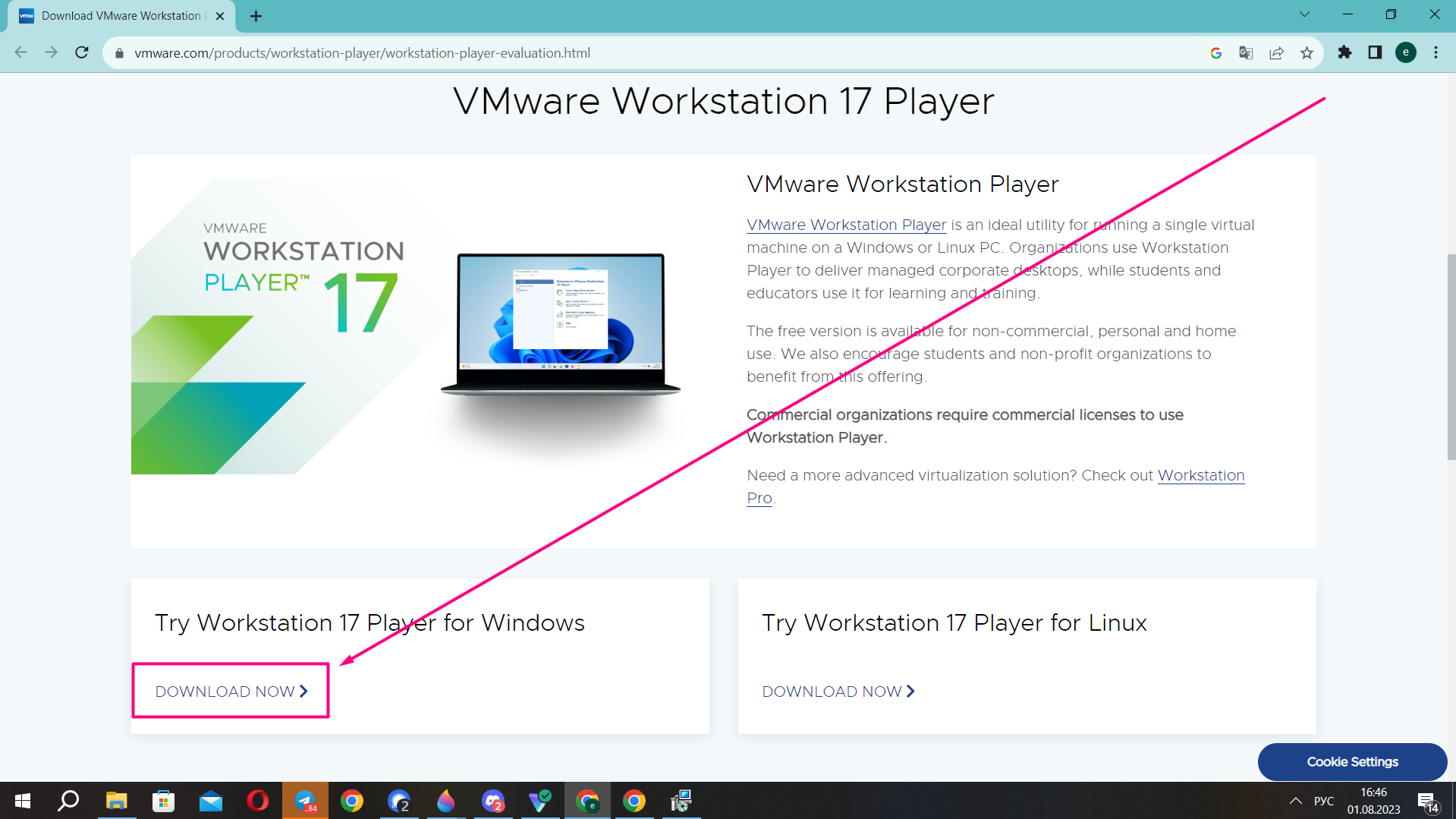This screenshot has width=1456, height=819.
Task: Download Workstation 17 Player for Linux
Action: tap(838, 691)
